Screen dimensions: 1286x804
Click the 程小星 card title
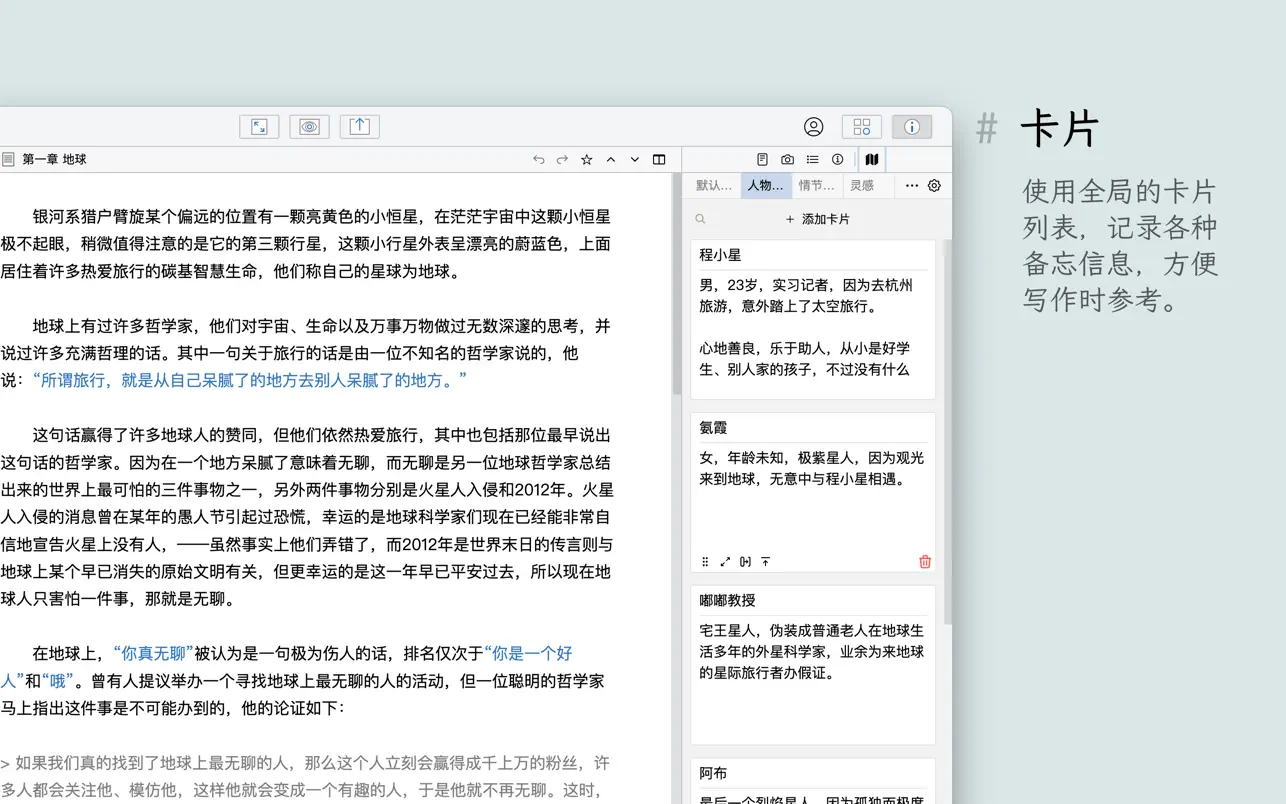coord(721,255)
